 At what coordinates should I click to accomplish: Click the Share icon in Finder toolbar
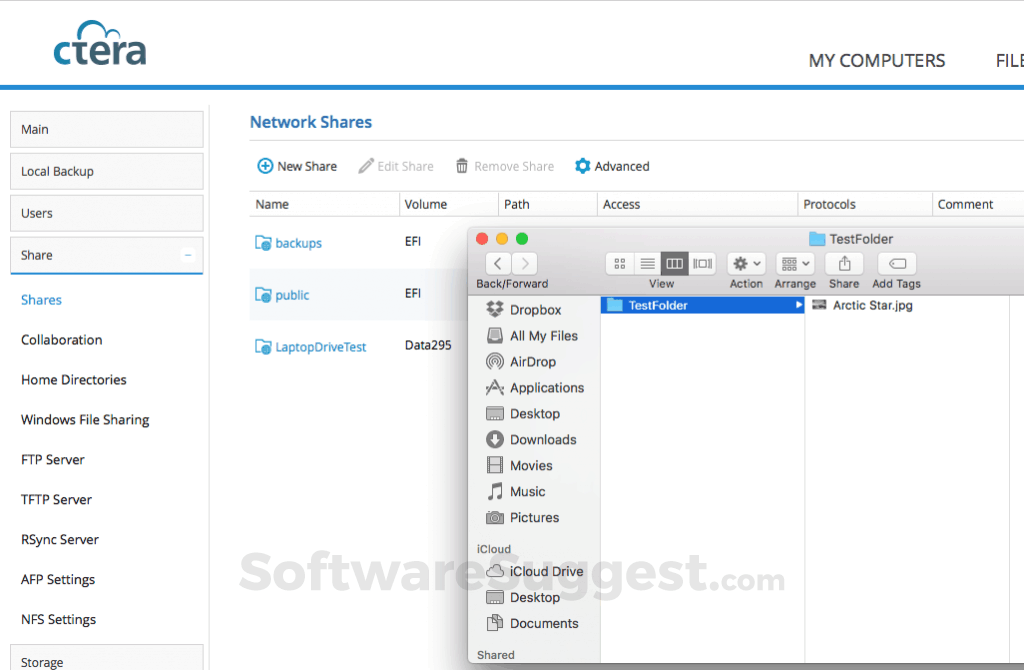pos(844,263)
